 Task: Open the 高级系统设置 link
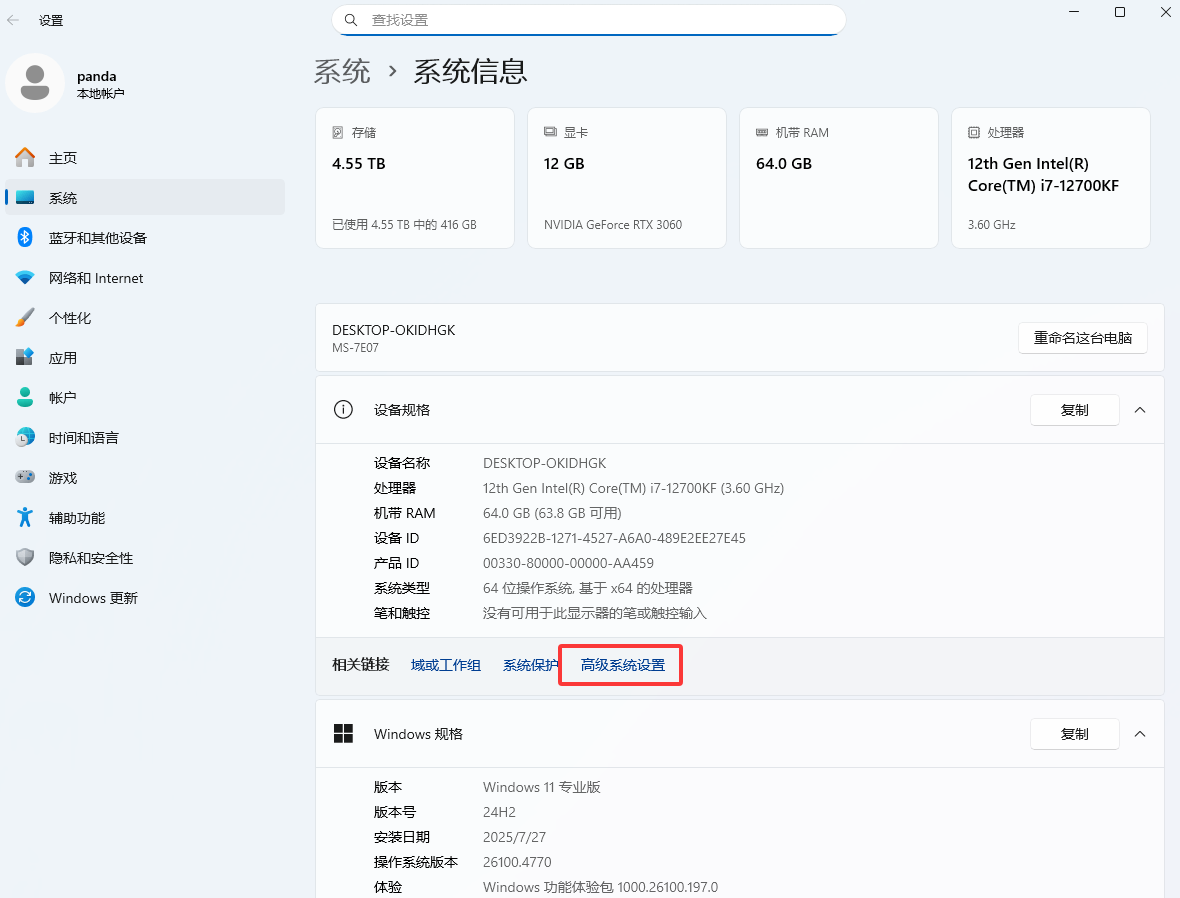(622, 665)
